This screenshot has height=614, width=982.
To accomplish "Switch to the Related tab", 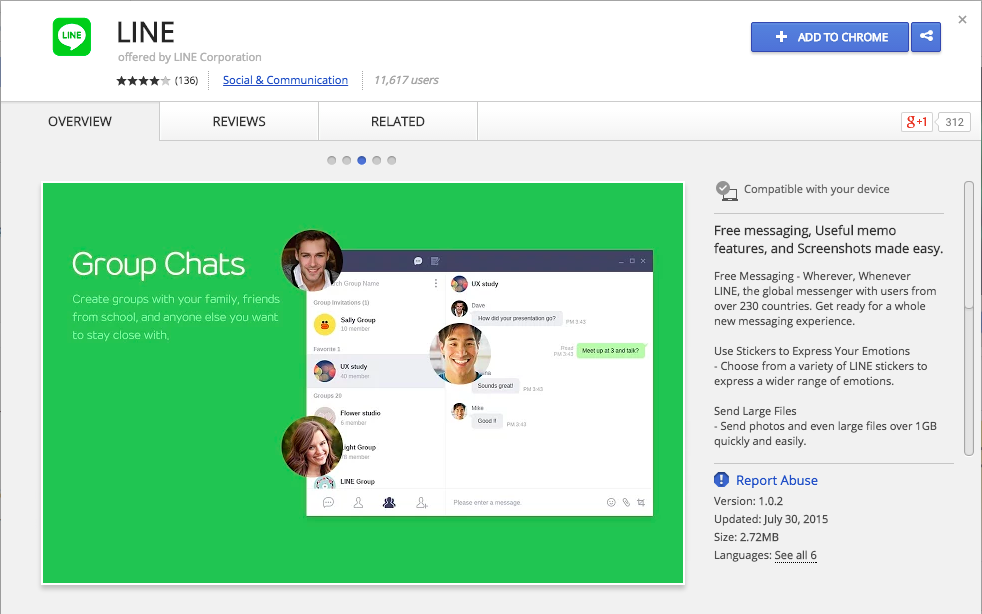I will (x=398, y=122).
